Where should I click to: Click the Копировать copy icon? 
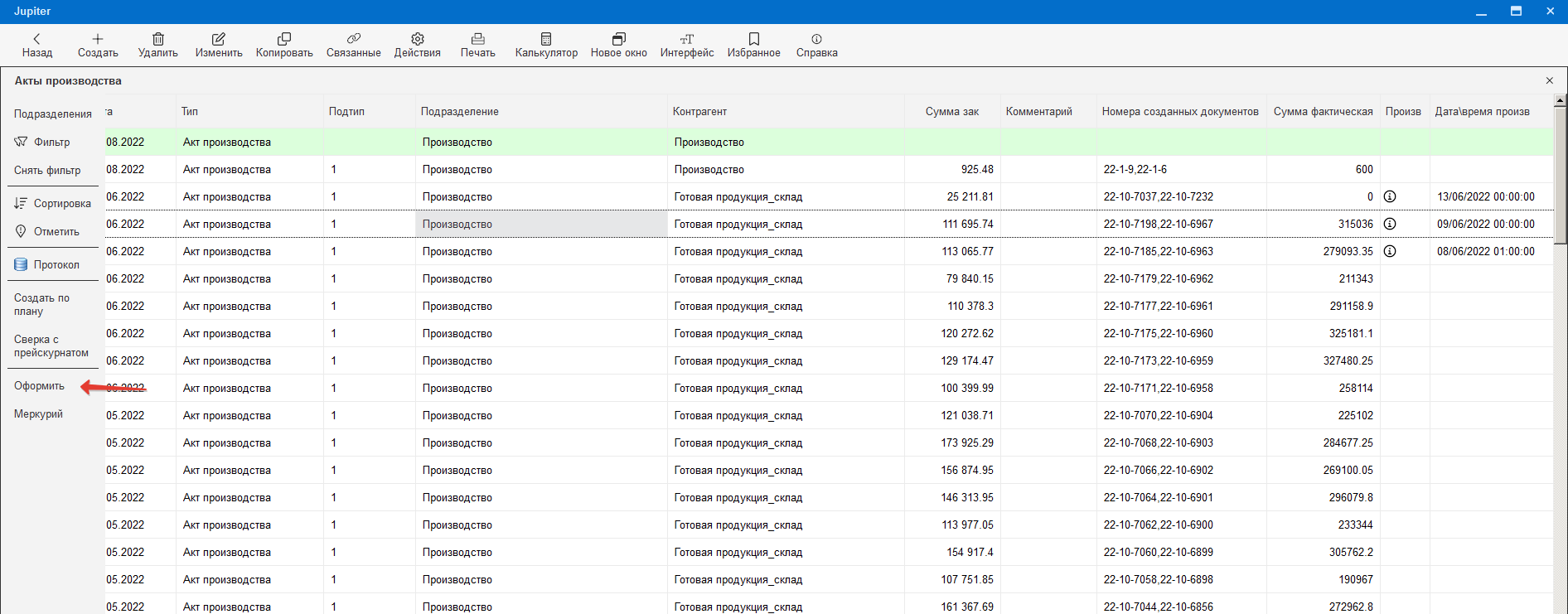pos(284,38)
